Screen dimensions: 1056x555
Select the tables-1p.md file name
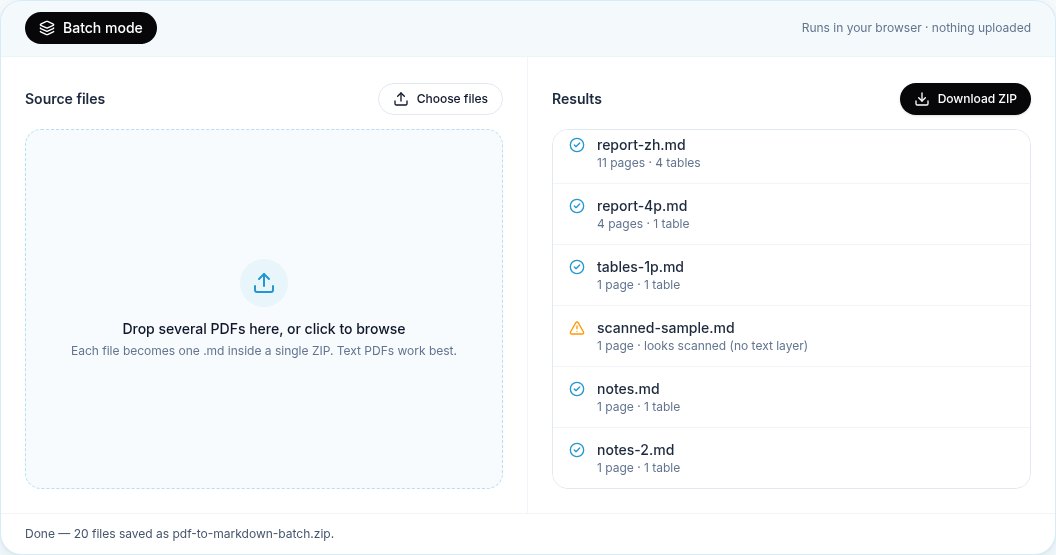(x=640, y=267)
